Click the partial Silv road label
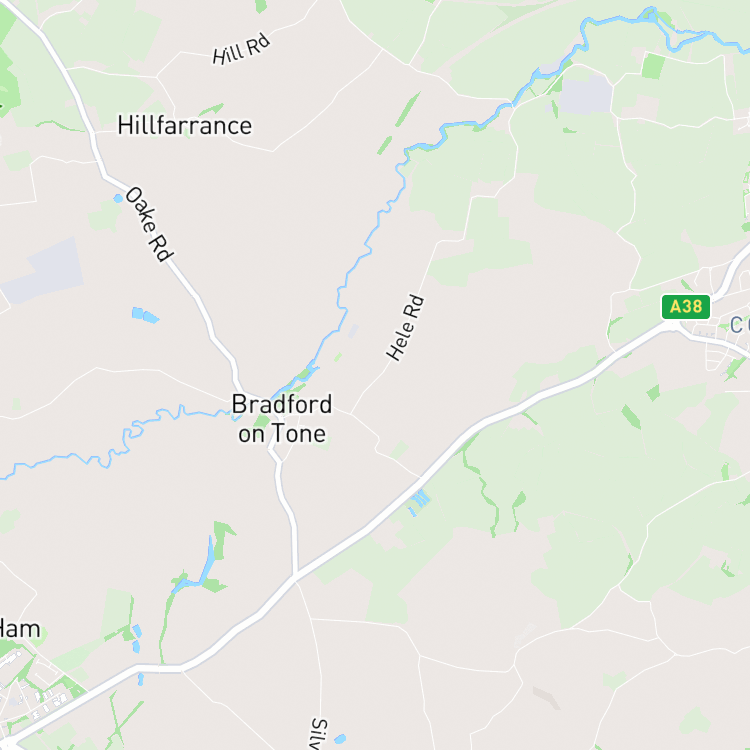Screen dimensions: 750x750 pyautogui.click(x=319, y=734)
